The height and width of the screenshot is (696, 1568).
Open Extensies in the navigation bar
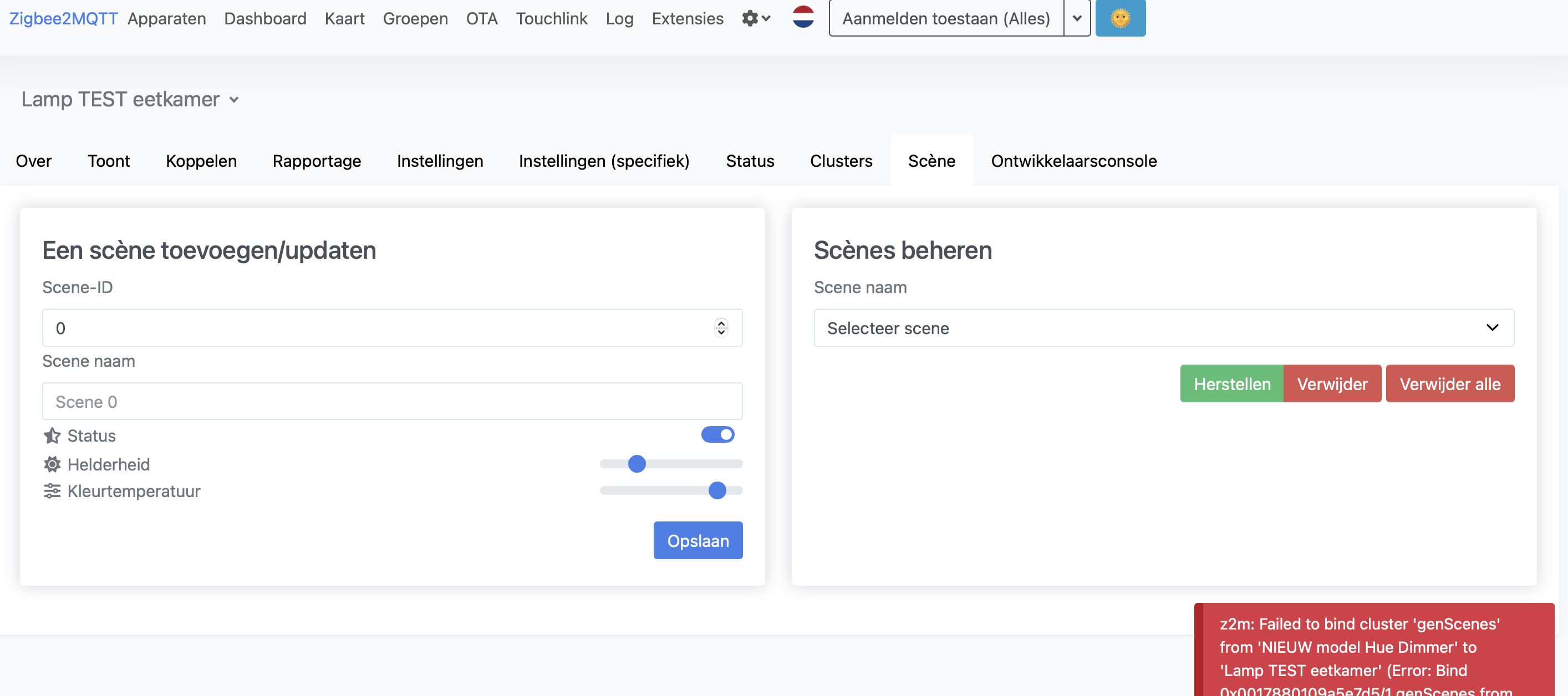coord(687,18)
